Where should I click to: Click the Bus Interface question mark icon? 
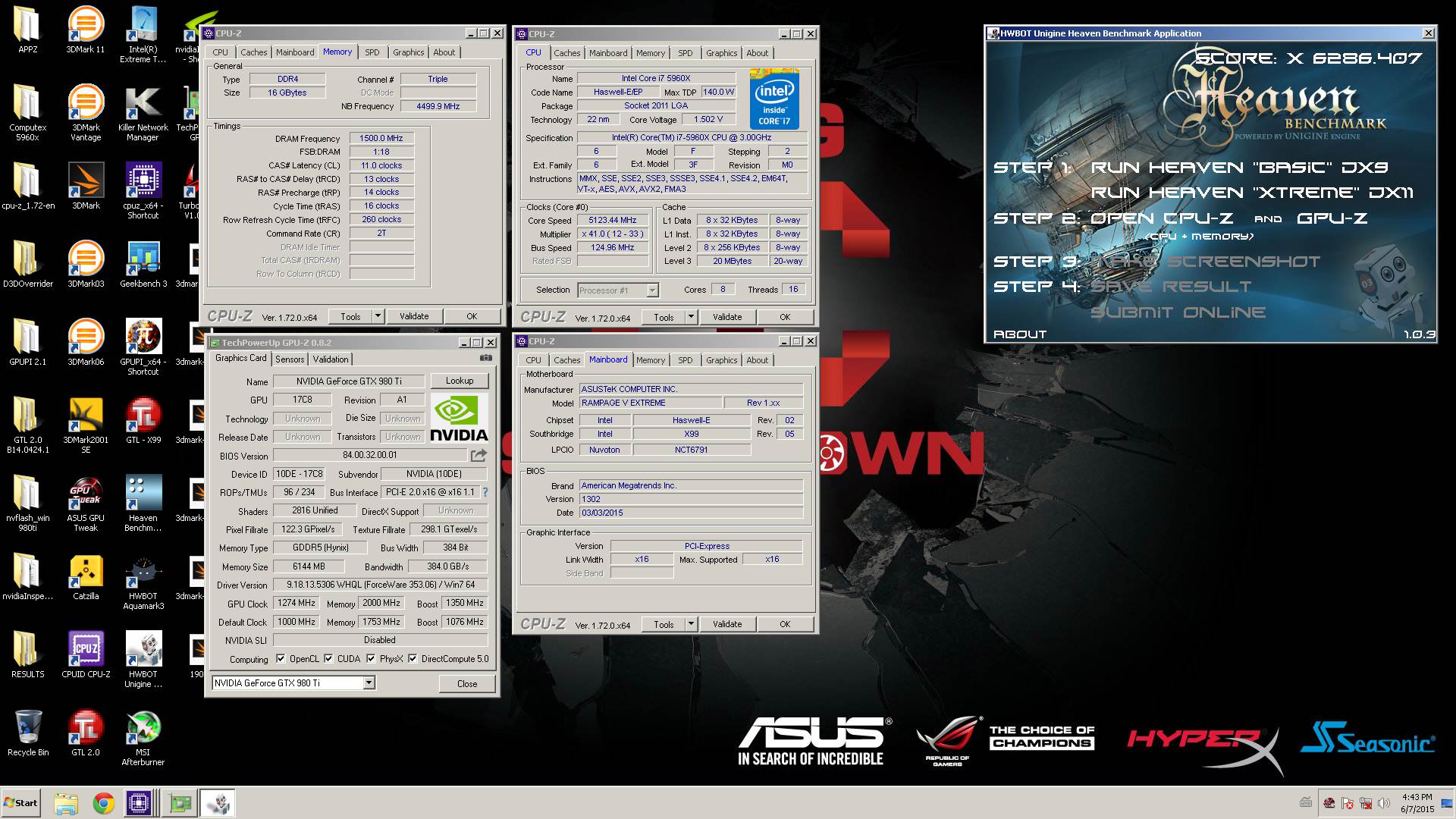pyautogui.click(x=485, y=492)
